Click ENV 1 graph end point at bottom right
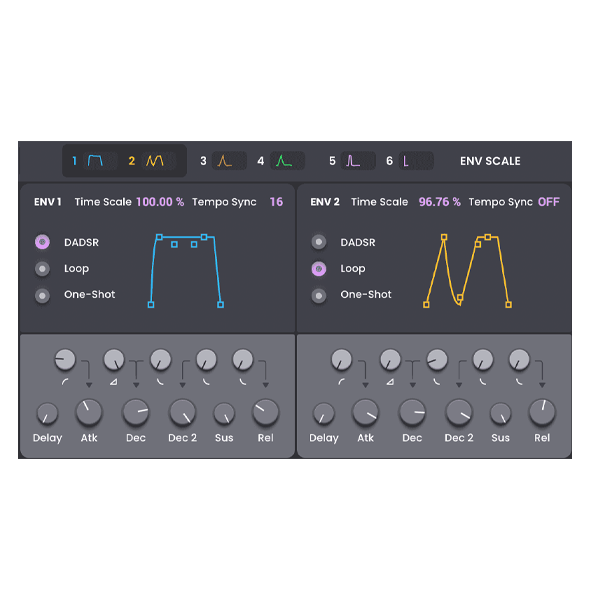The height and width of the screenshot is (600, 600). pos(220,305)
